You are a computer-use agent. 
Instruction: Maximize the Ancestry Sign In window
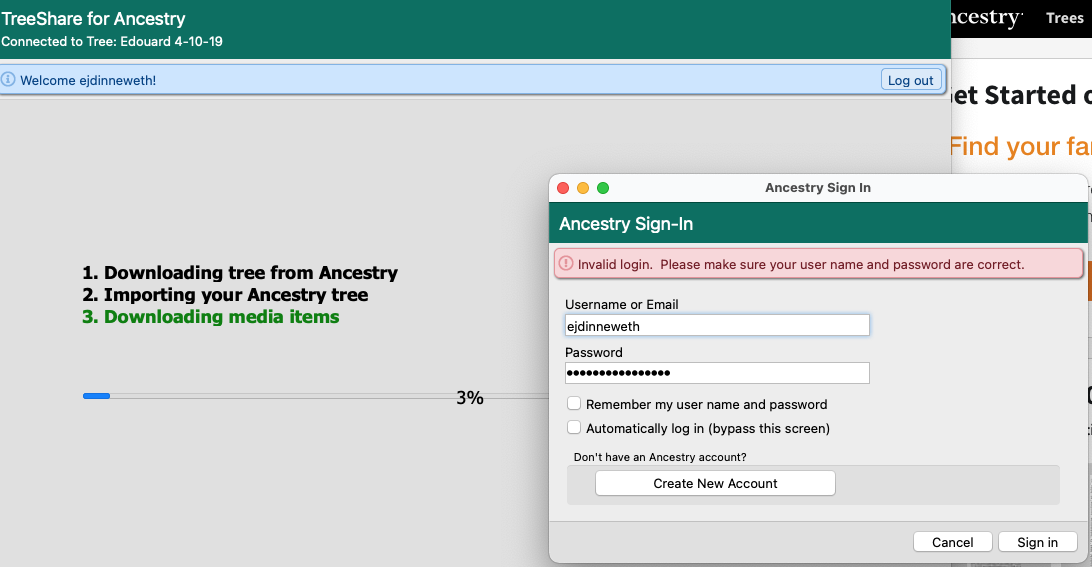click(603, 188)
